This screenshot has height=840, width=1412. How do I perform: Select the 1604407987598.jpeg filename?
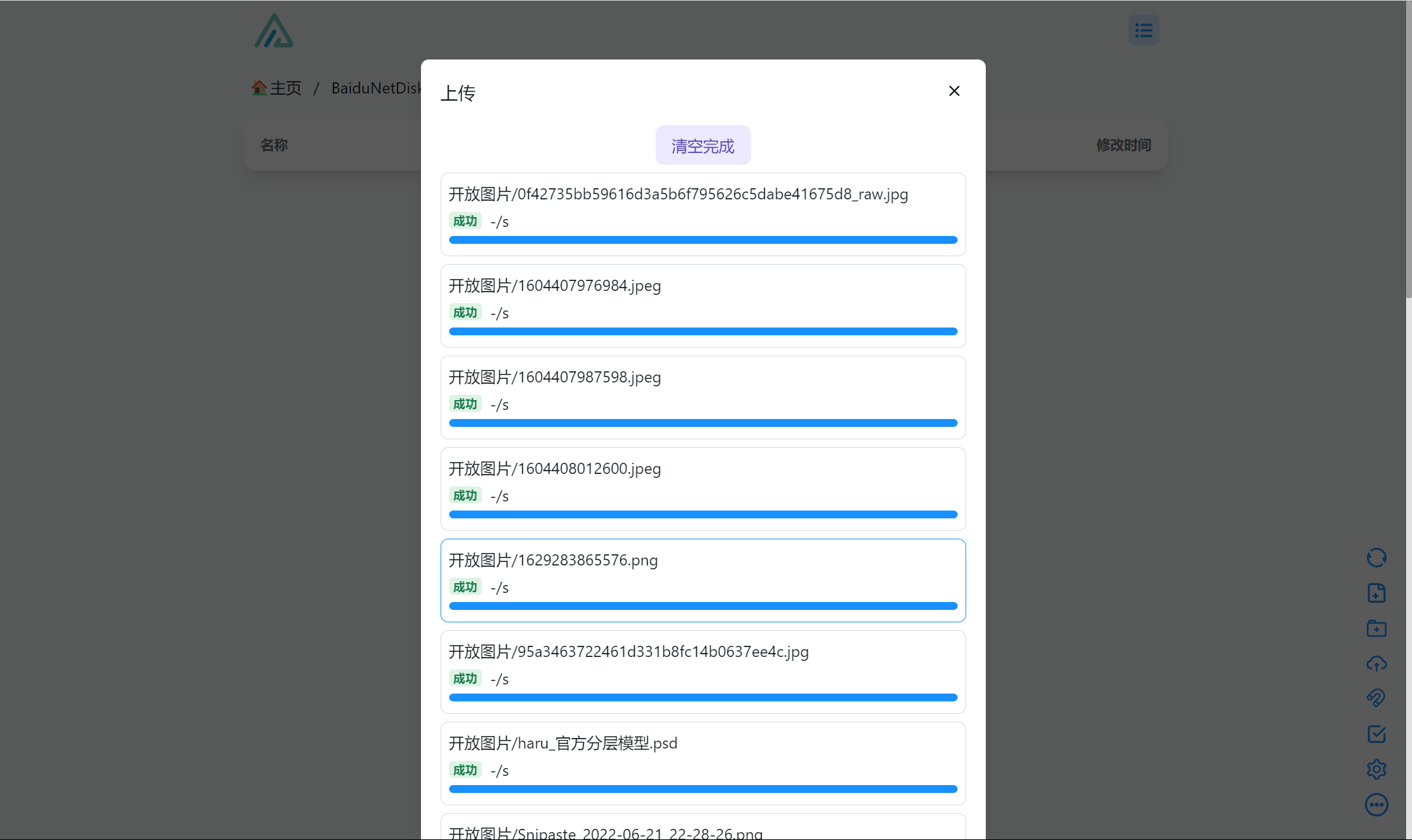click(x=554, y=377)
